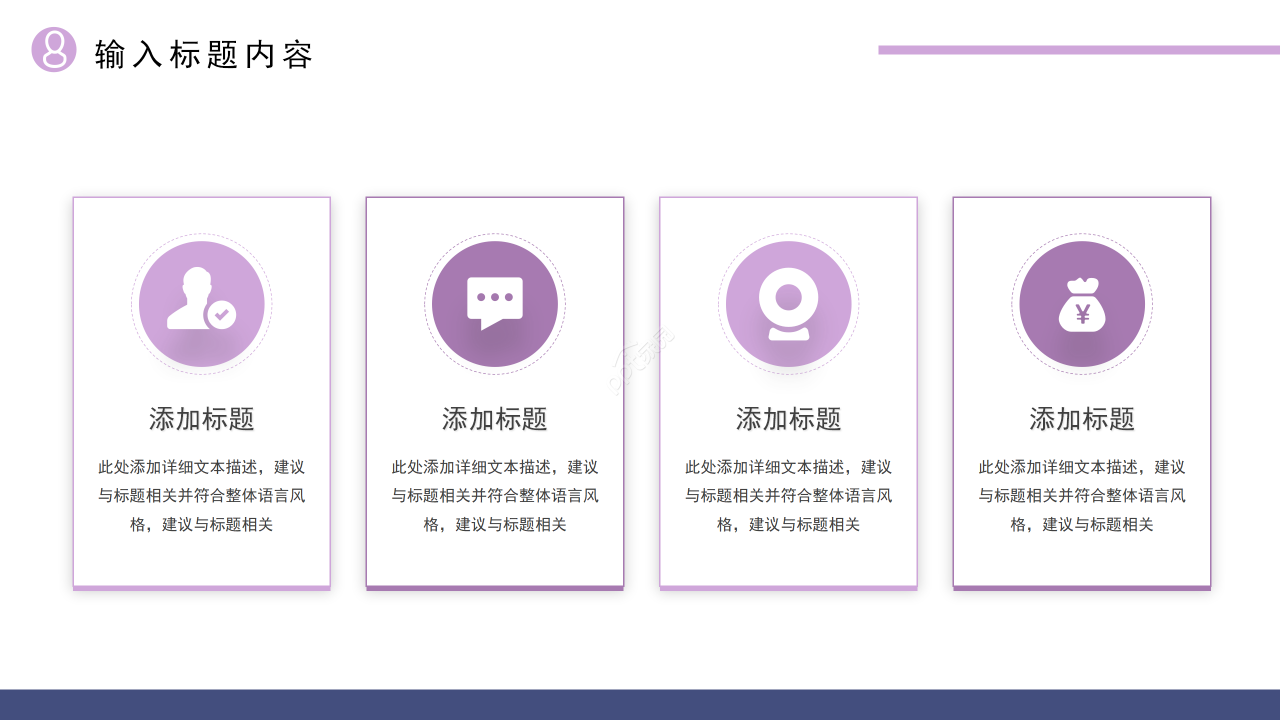Select description paragraph in the webcam card
Screen dimensions: 1280x720
pyautogui.click(x=789, y=495)
